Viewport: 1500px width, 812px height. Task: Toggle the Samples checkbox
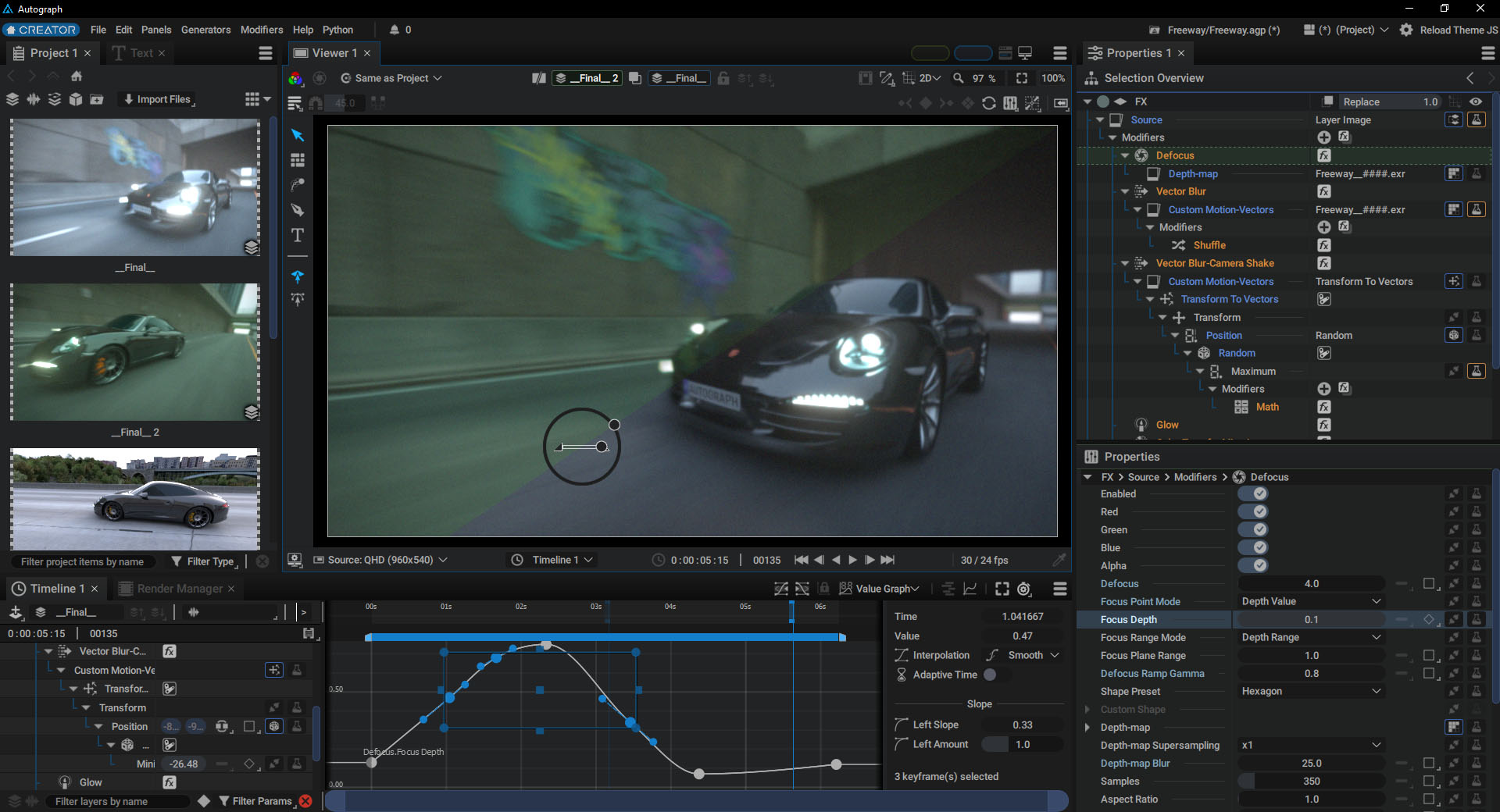coord(1429,781)
